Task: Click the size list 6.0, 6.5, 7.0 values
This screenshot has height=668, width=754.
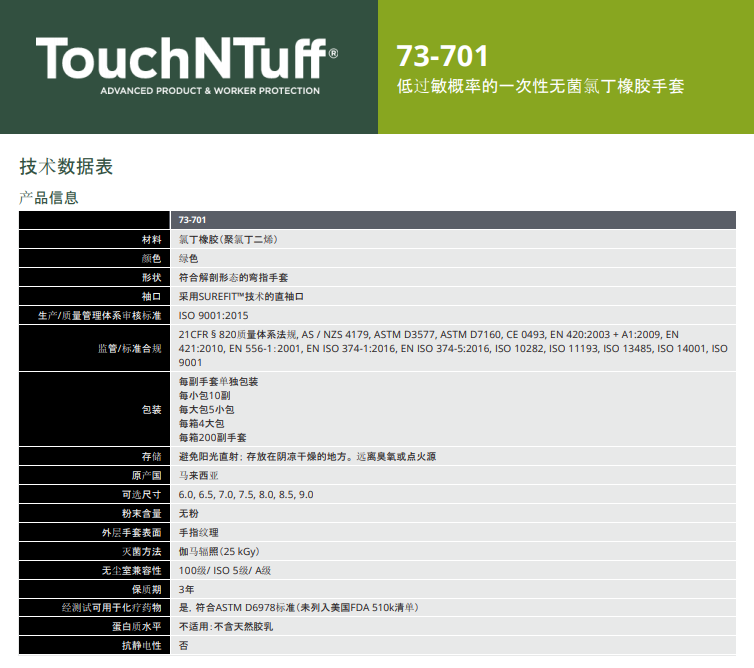Action: tap(246, 494)
